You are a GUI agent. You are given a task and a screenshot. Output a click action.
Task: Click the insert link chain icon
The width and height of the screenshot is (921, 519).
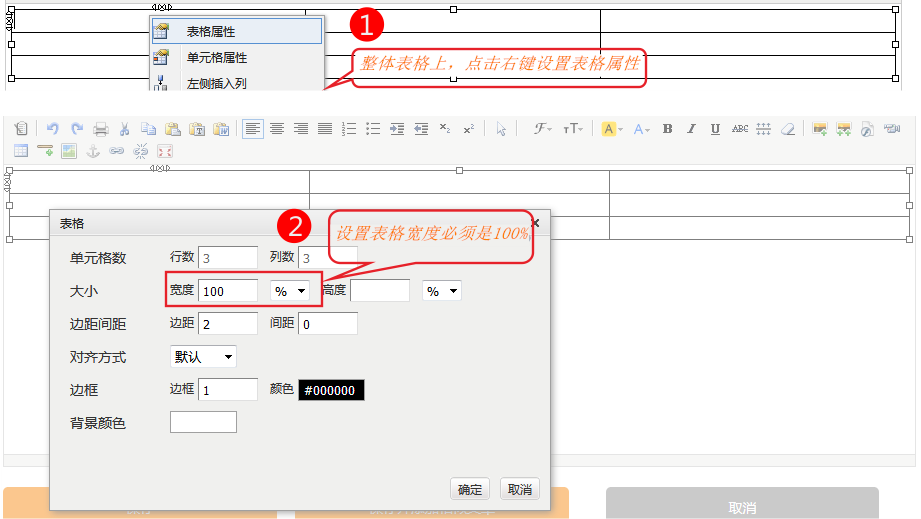click(117, 151)
